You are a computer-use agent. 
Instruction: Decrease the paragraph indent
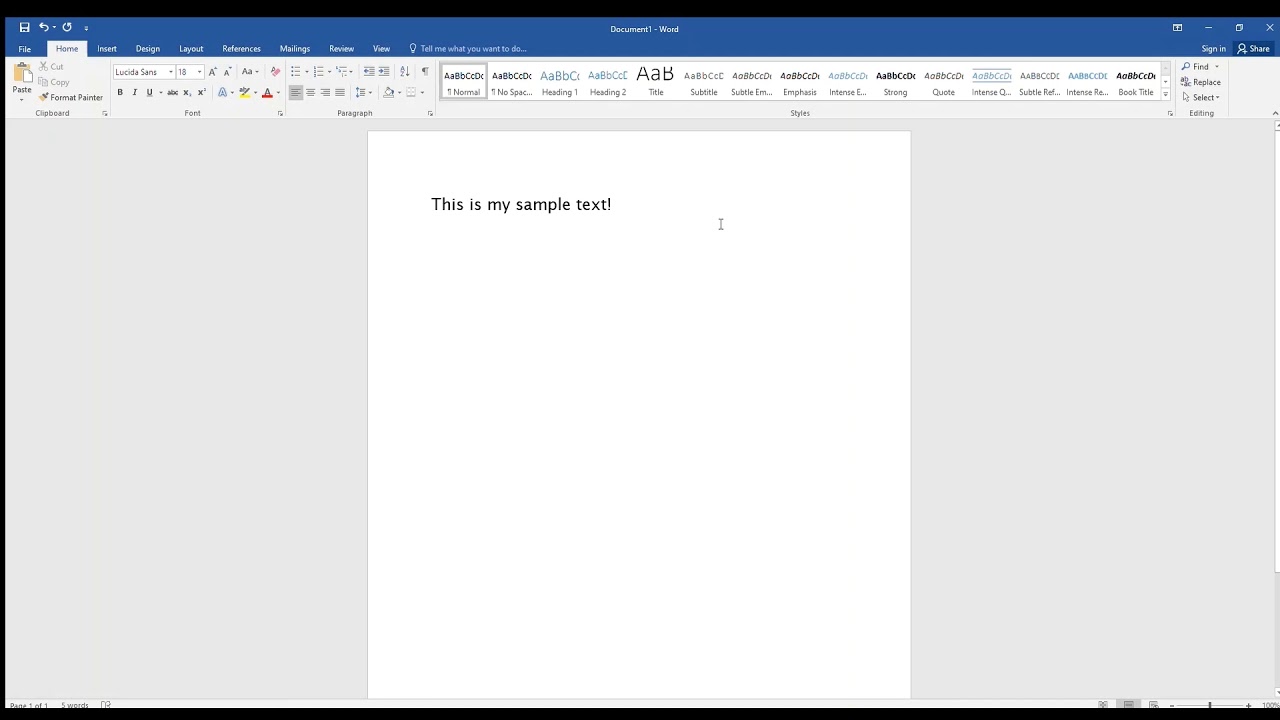pos(369,72)
